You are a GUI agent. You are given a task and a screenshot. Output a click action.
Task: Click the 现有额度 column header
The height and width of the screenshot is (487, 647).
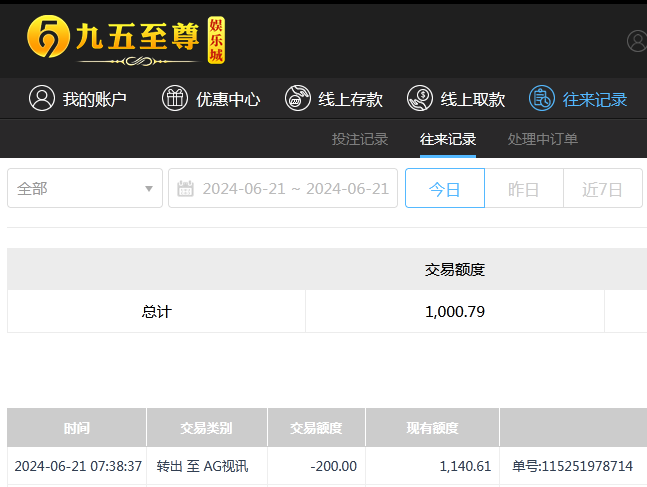click(x=432, y=428)
